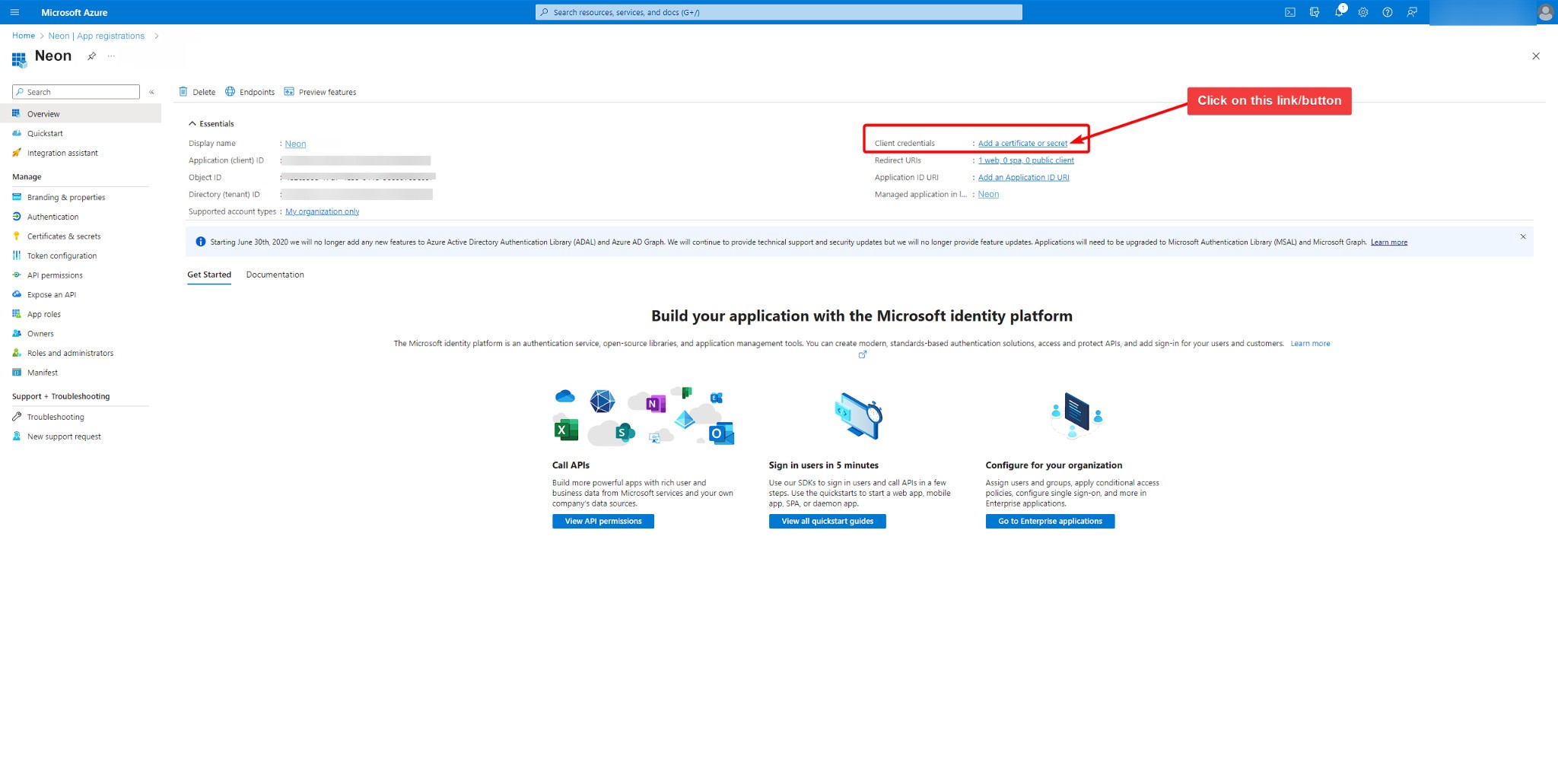
Task: Collapse the Essentials section
Action: coord(192,124)
